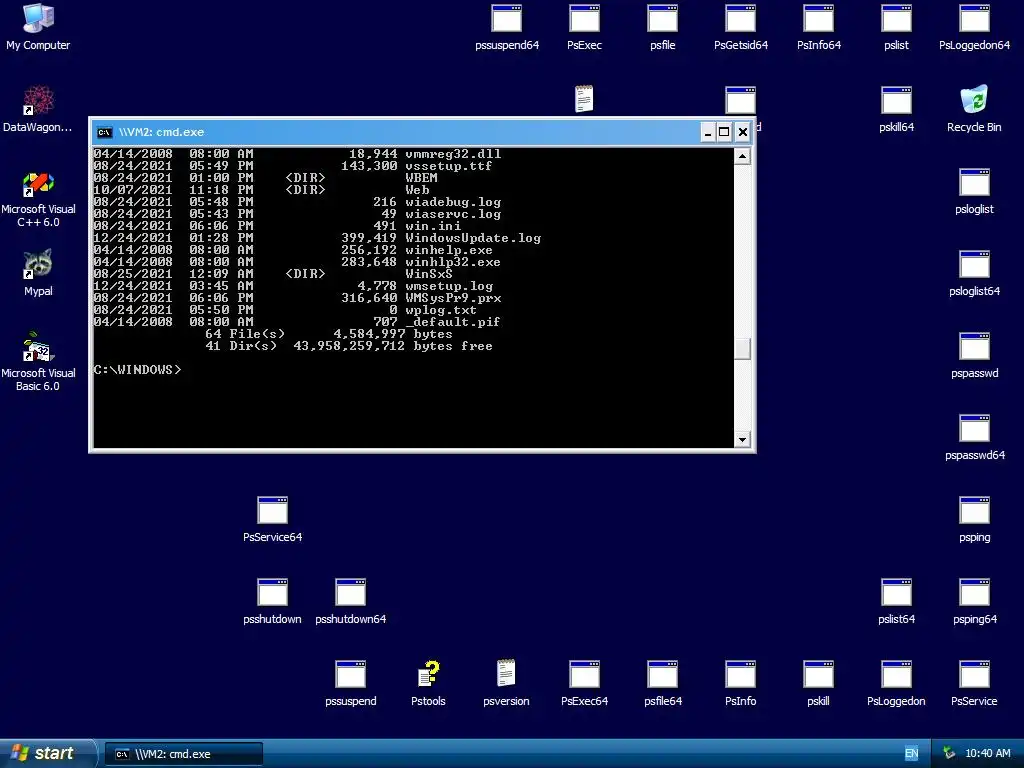Select psshutdown desktop icon
1024x768 pixels.
[272, 601]
